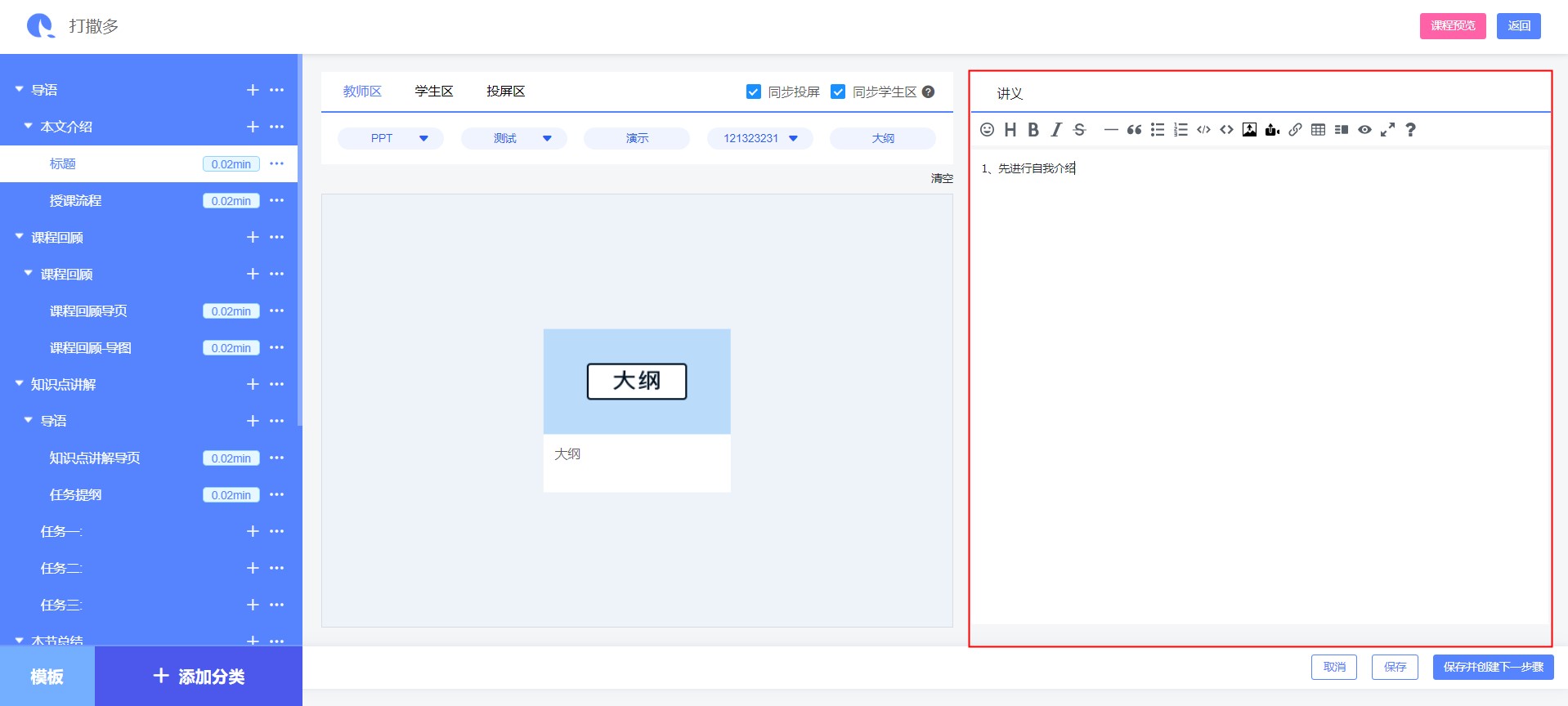Select 知识点讲解导页 tree item
Image resolution: width=1568 pixels, height=706 pixels.
(95, 458)
